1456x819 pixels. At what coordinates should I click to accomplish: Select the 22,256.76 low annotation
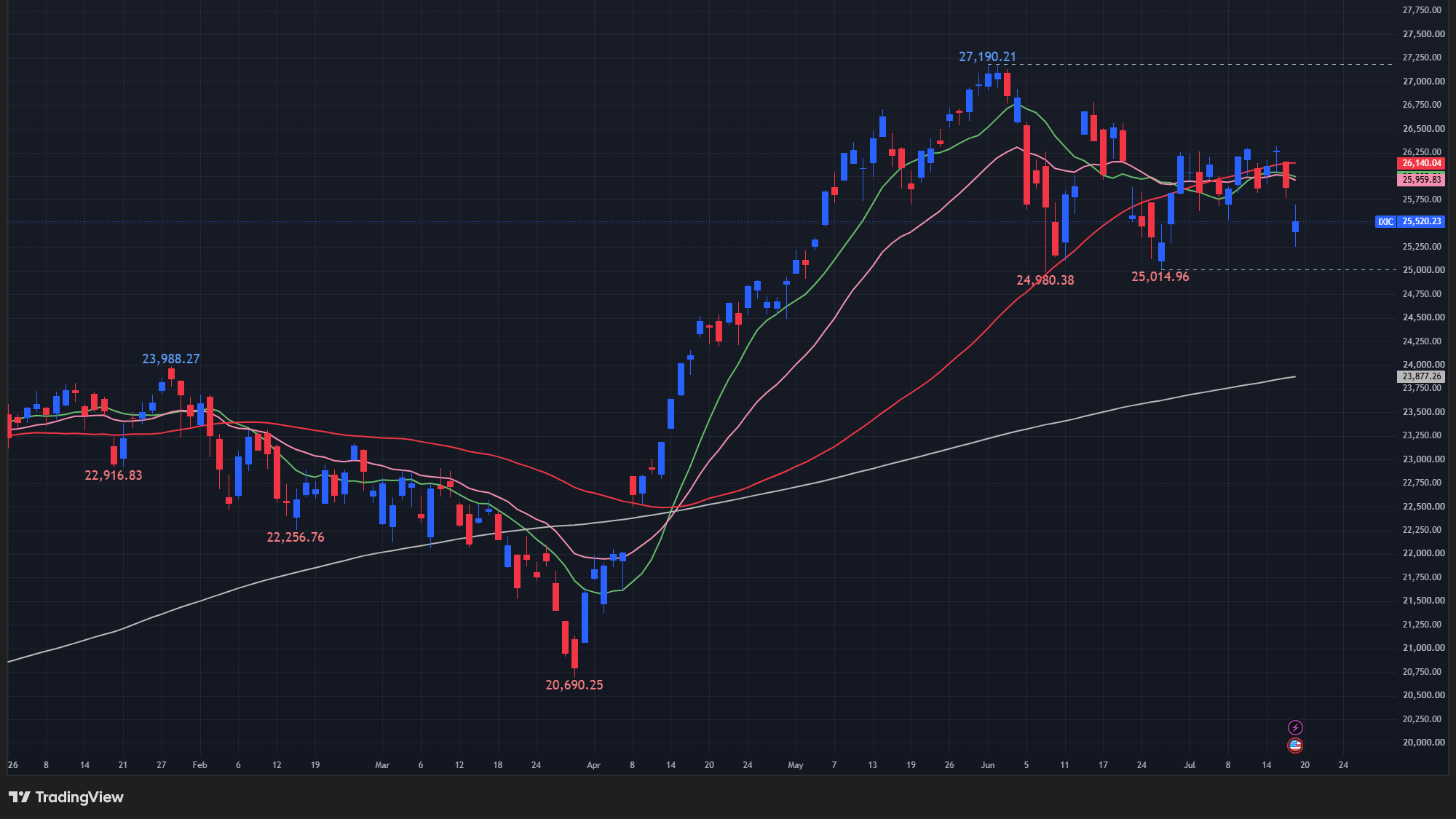(296, 537)
